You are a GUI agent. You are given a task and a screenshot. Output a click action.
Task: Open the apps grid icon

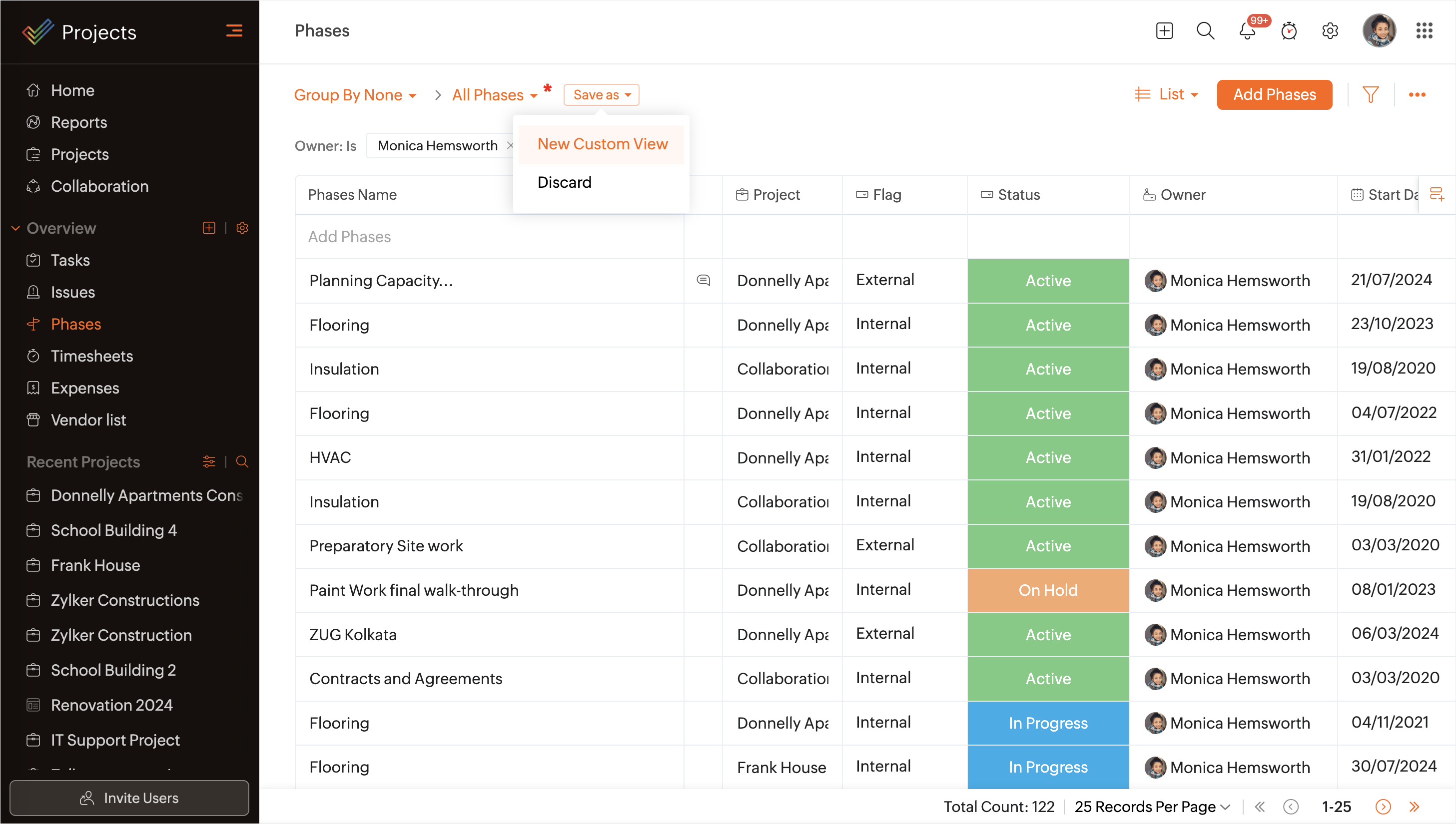tap(1424, 31)
